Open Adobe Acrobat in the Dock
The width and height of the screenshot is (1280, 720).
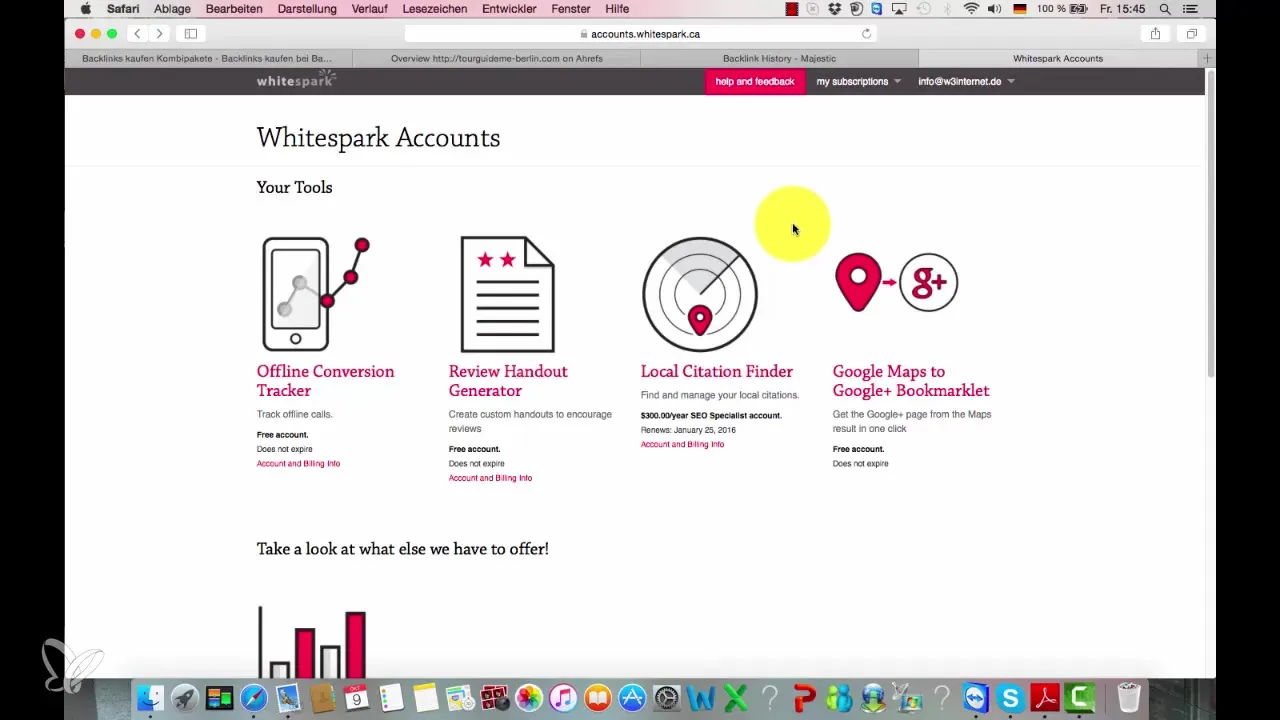coord(1046,698)
